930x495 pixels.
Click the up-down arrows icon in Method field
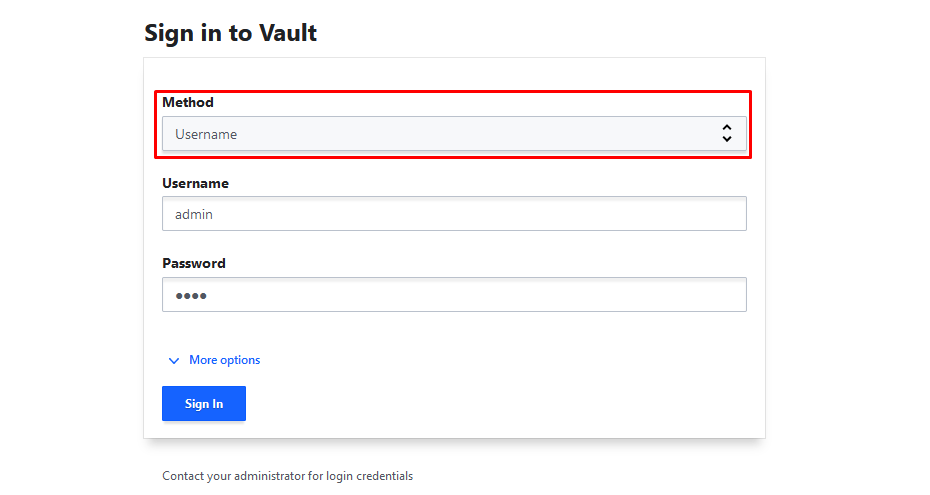click(x=727, y=134)
